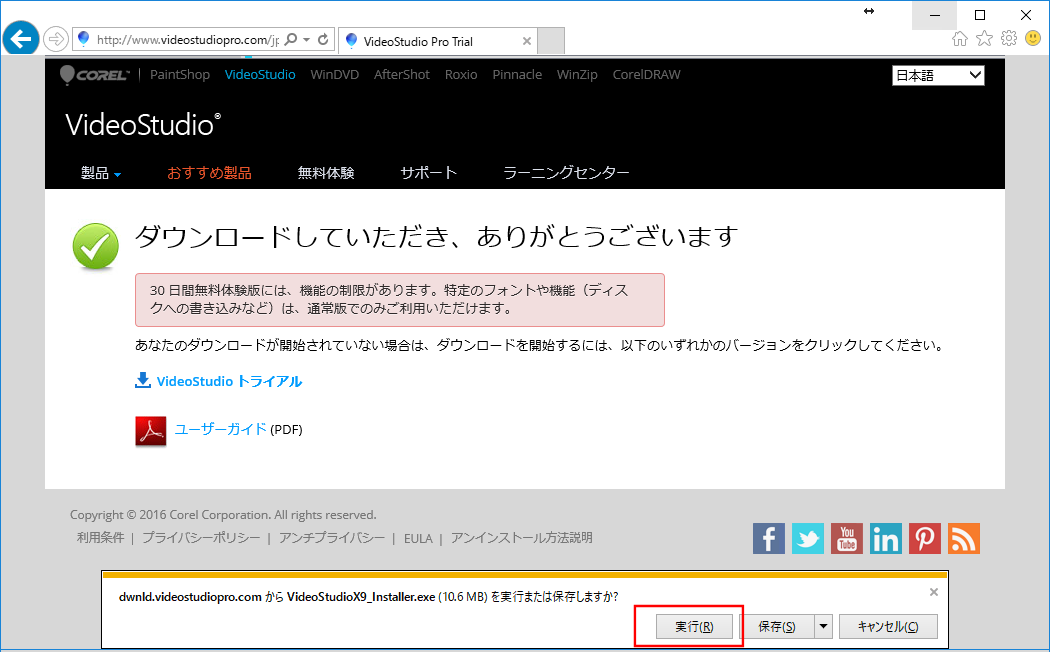This screenshot has width=1050, height=652.
Task: Open RSS feed icon
Action: coord(964,538)
